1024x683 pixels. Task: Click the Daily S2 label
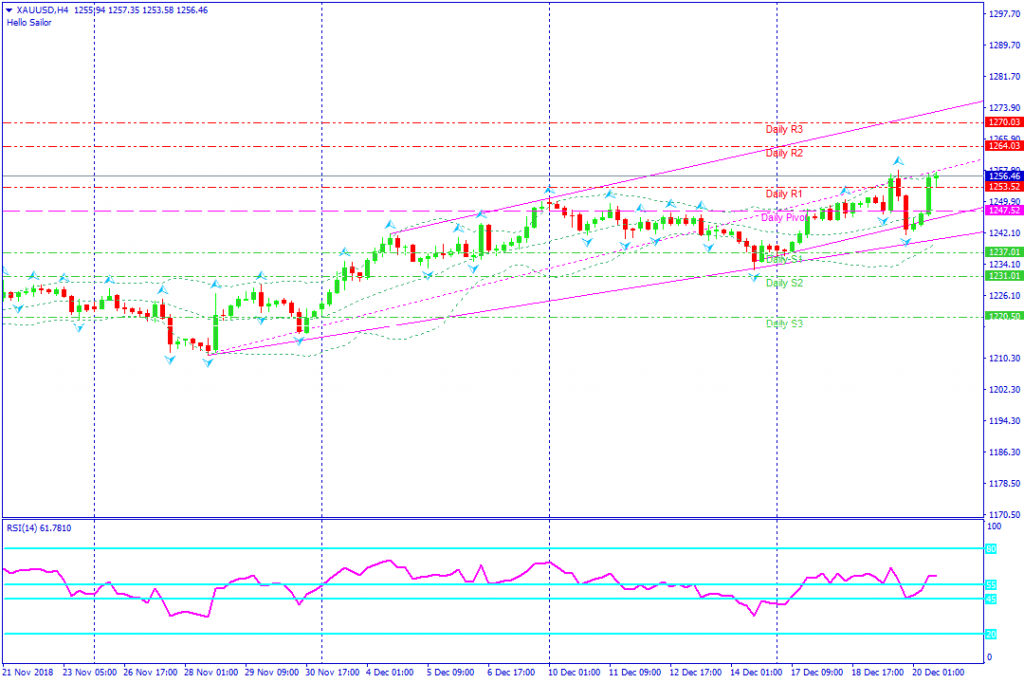click(x=784, y=283)
